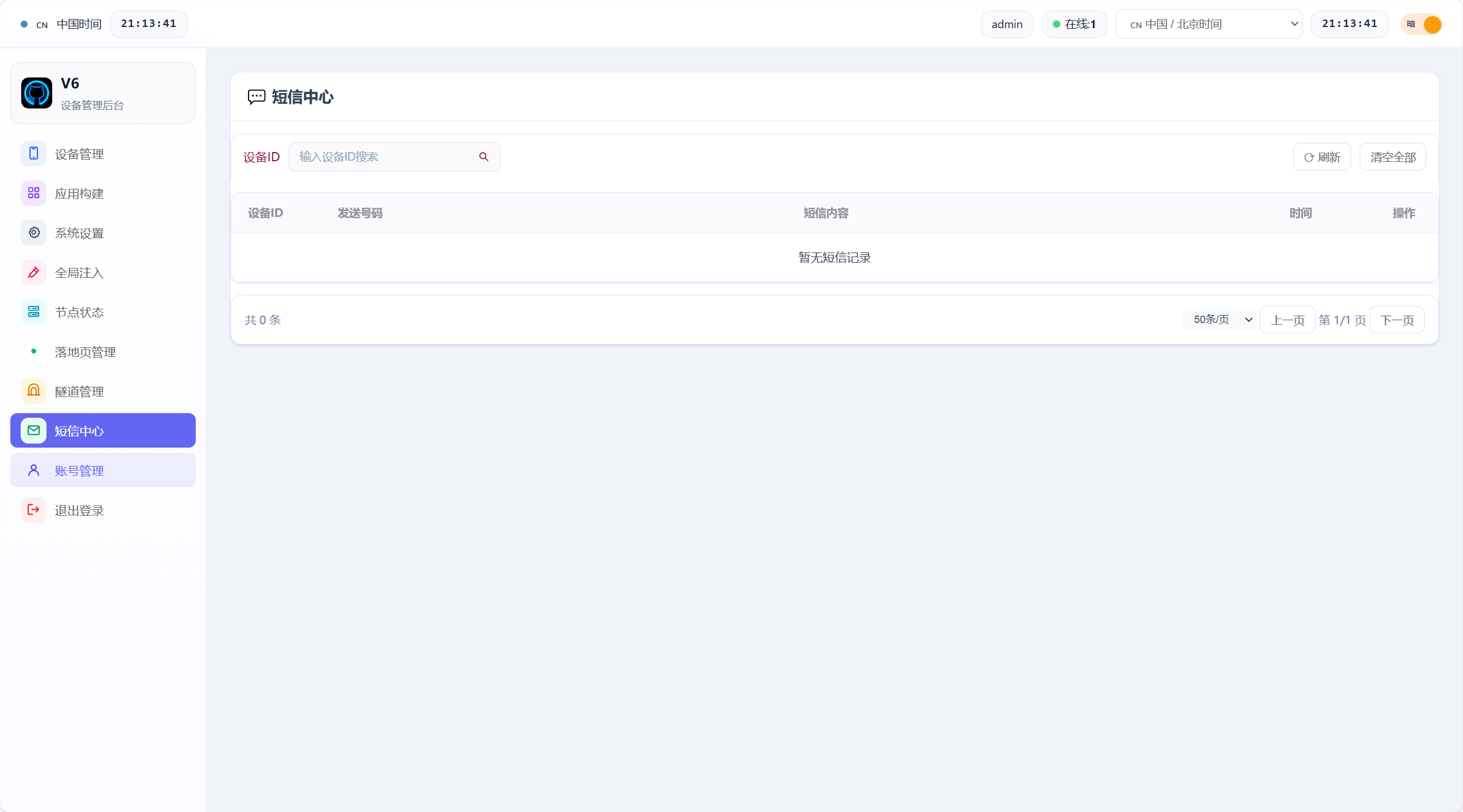Click the 设备ID column header in table

click(x=265, y=213)
